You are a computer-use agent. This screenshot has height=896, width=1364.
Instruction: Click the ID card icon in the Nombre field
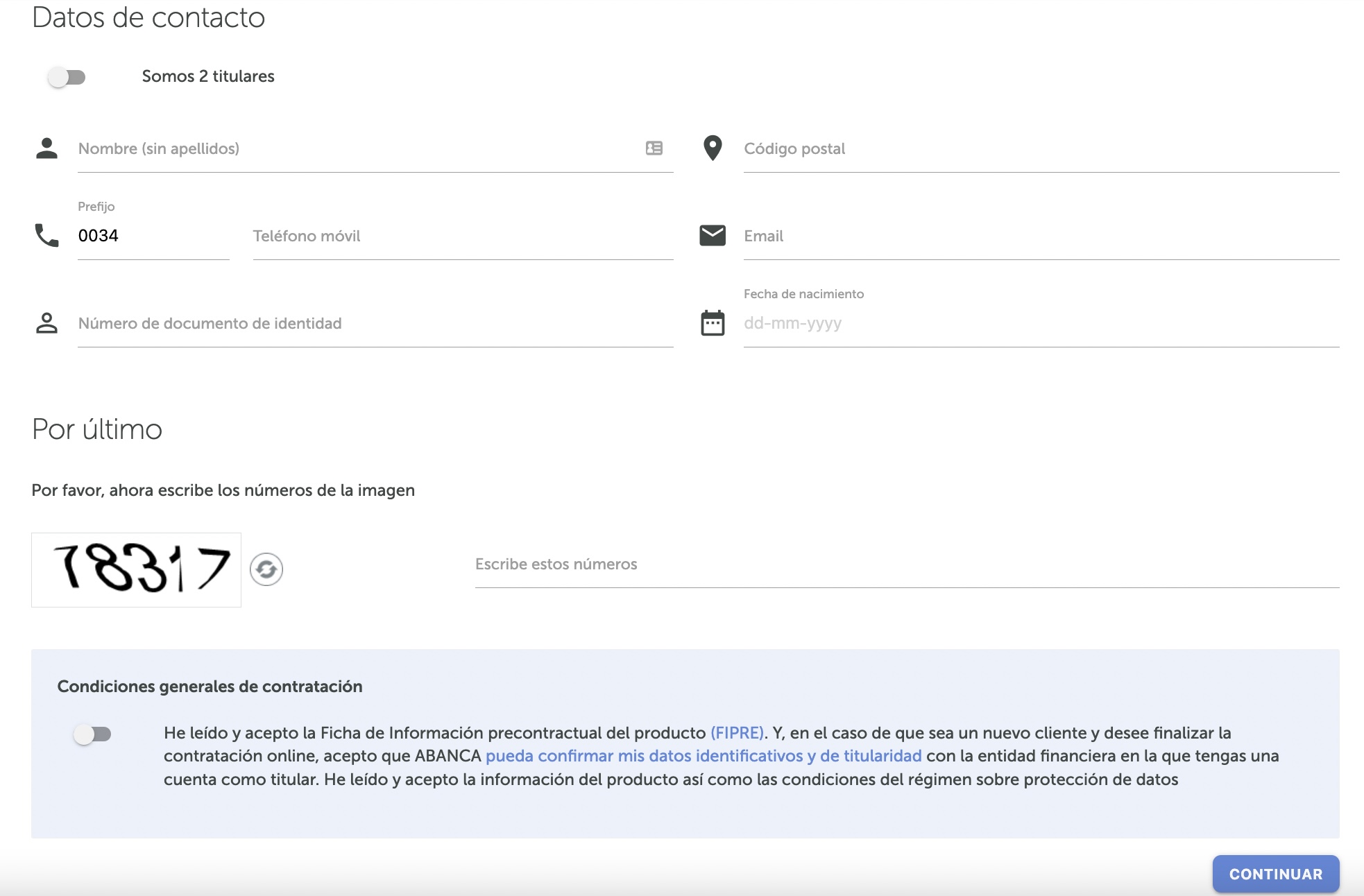[x=651, y=148]
